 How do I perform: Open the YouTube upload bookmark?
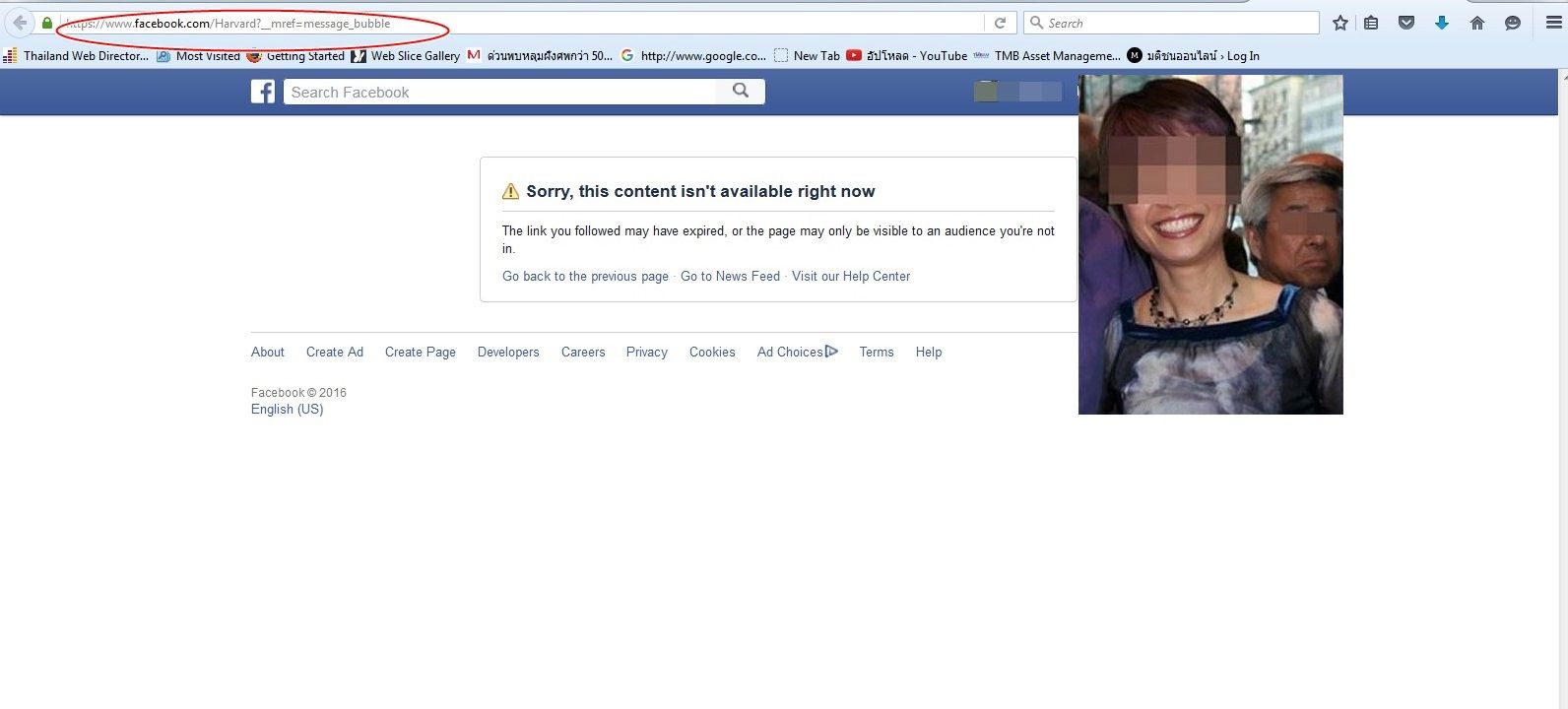coord(907,56)
